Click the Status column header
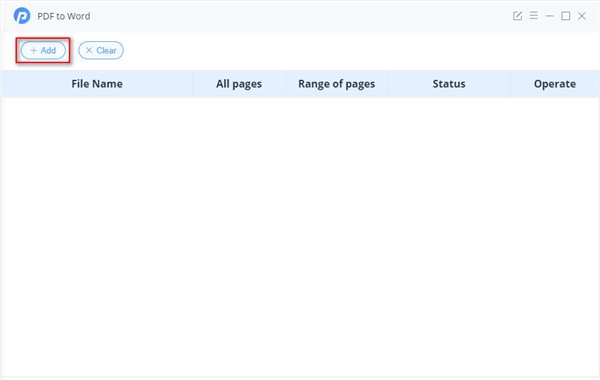 449,84
